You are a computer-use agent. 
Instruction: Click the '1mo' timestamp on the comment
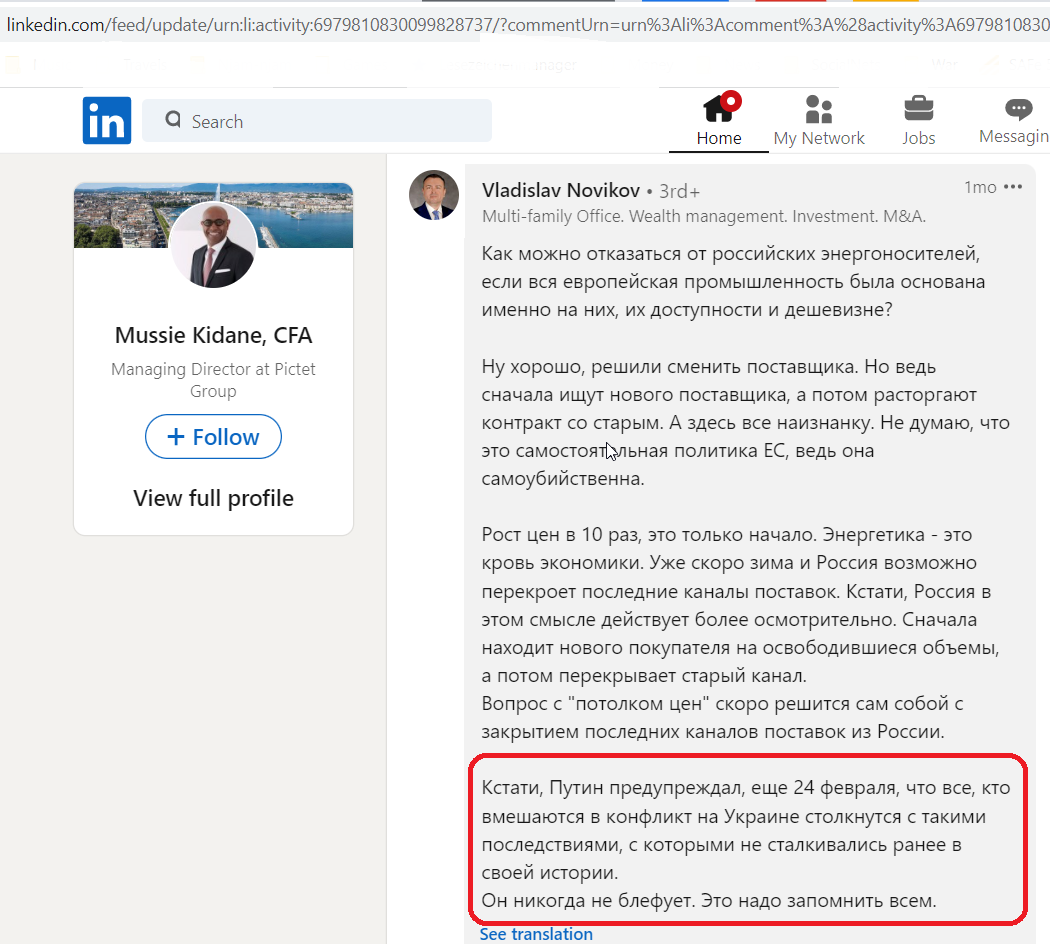tap(980, 187)
